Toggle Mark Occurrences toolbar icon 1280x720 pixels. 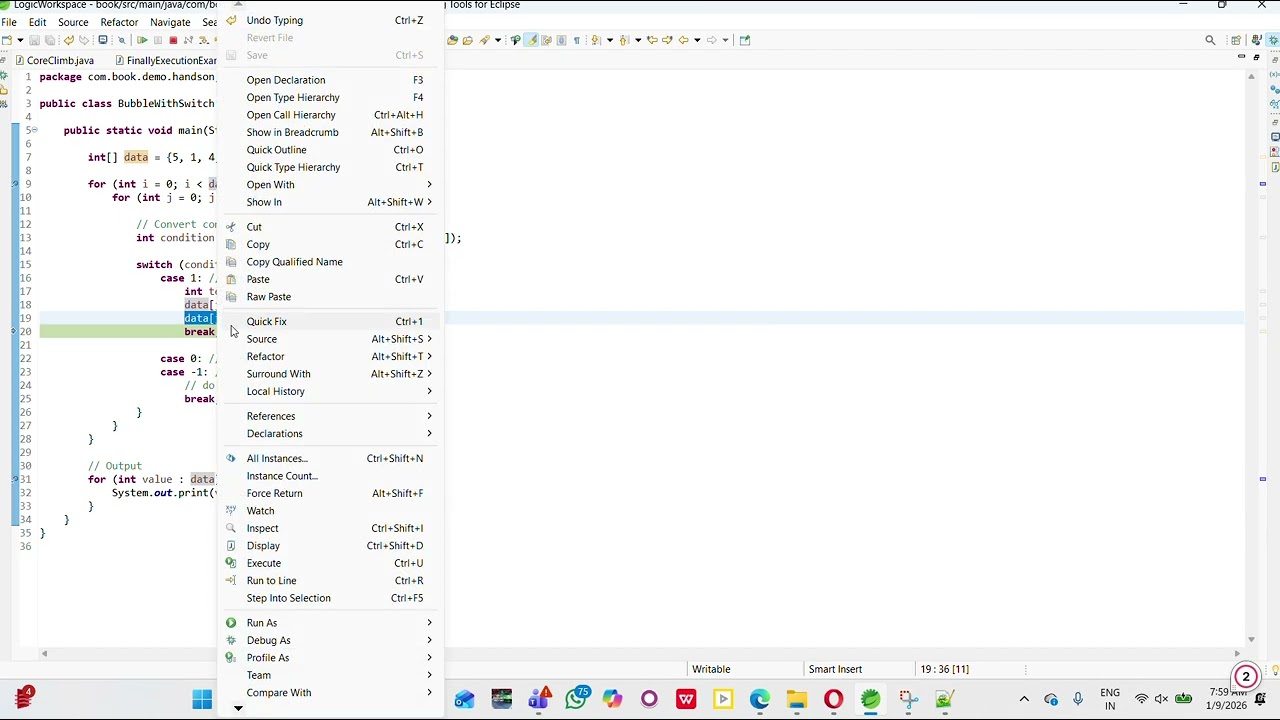(531, 40)
